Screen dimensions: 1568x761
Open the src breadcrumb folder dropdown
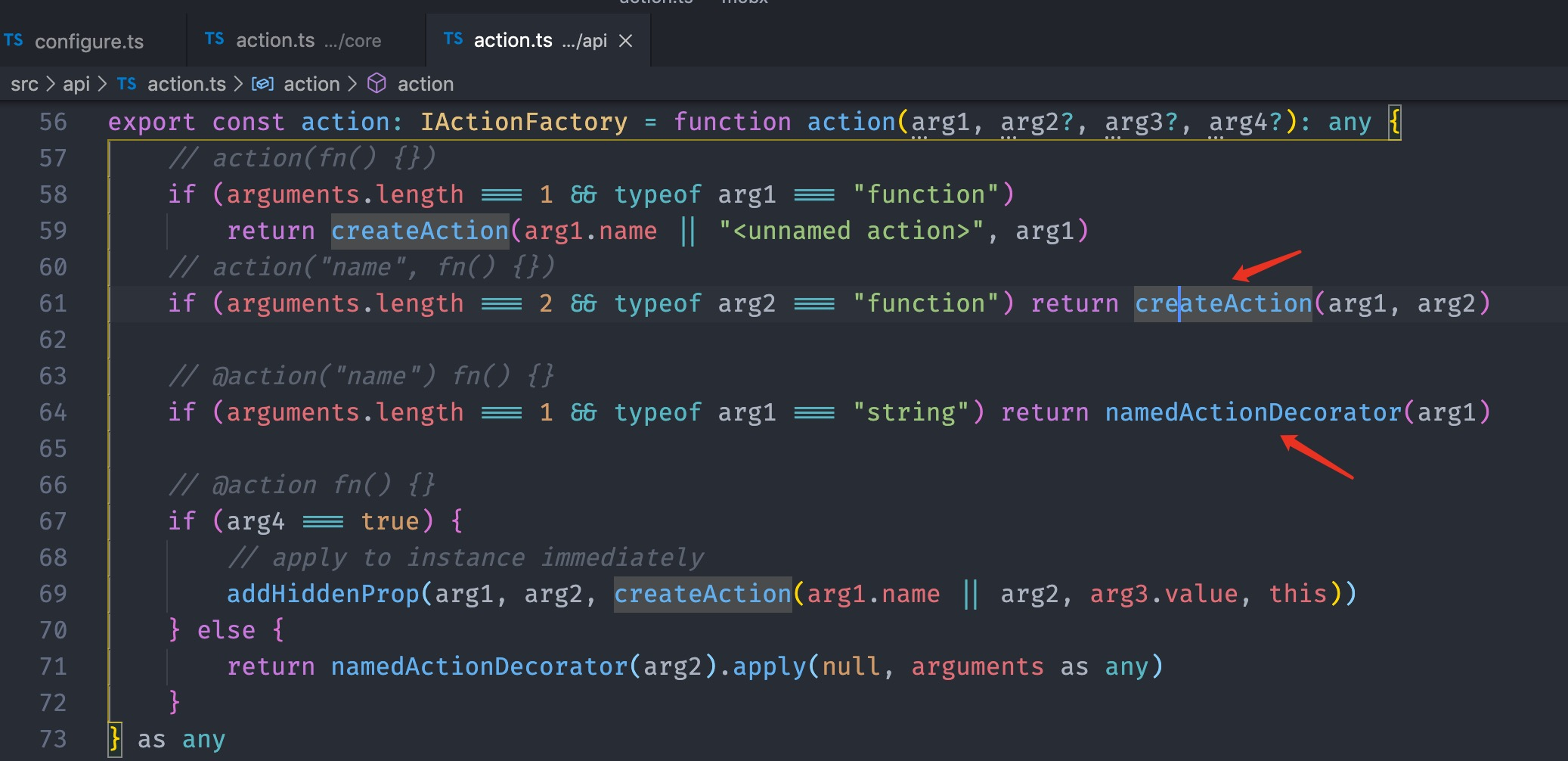(x=24, y=84)
